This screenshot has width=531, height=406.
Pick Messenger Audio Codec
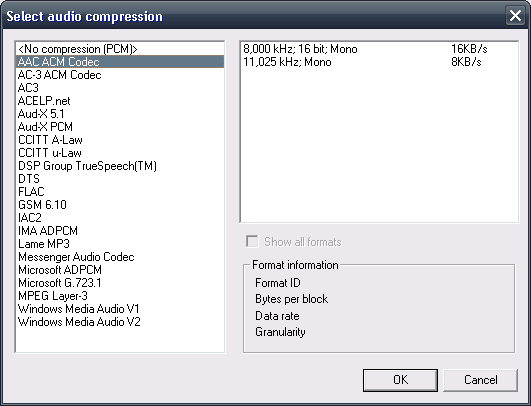(120, 257)
